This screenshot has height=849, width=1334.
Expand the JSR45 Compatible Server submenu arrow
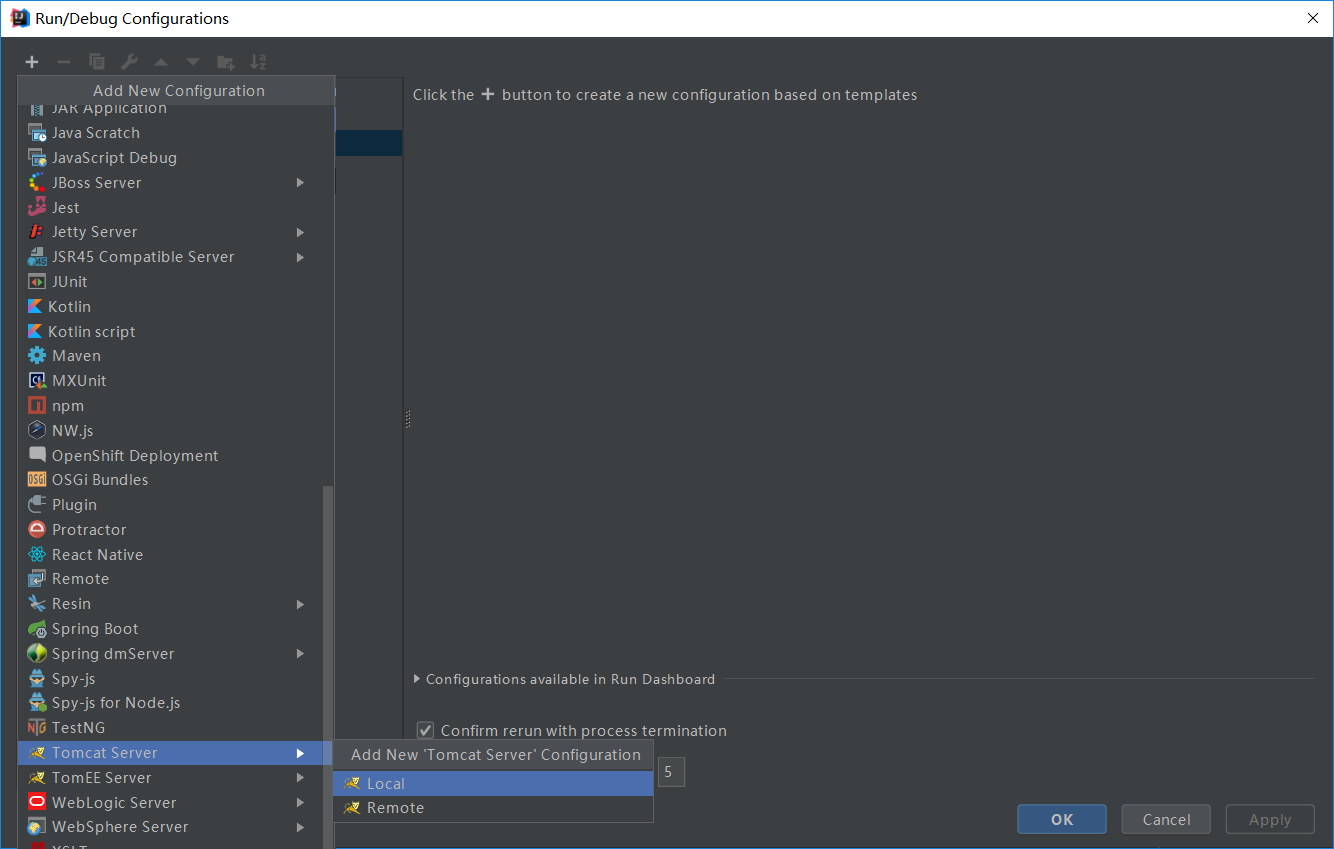300,257
